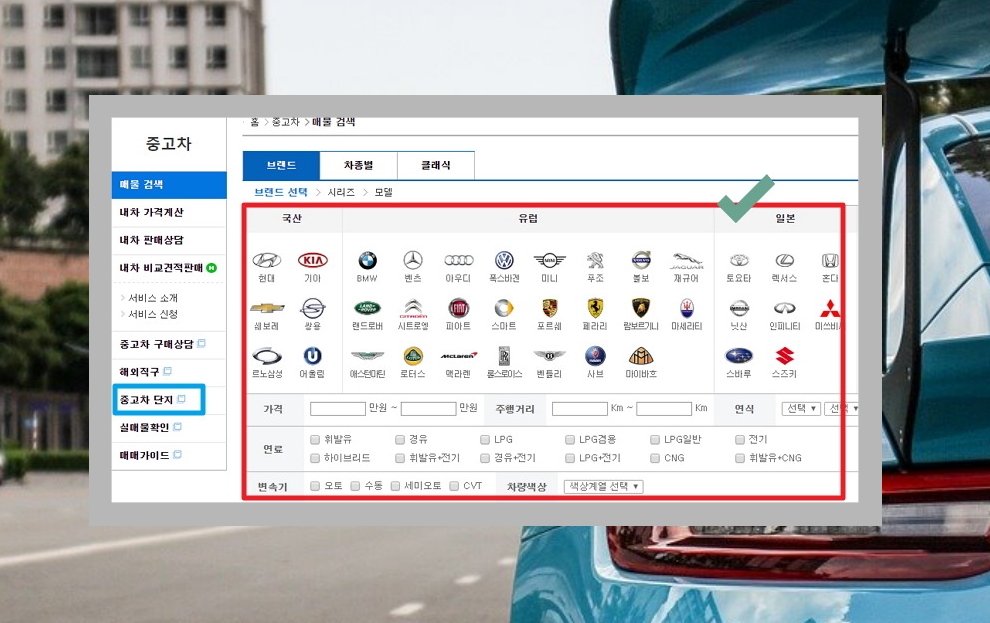The image size is (990, 623).
Task: Select the MINI (미니) logo
Action: click(x=549, y=260)
